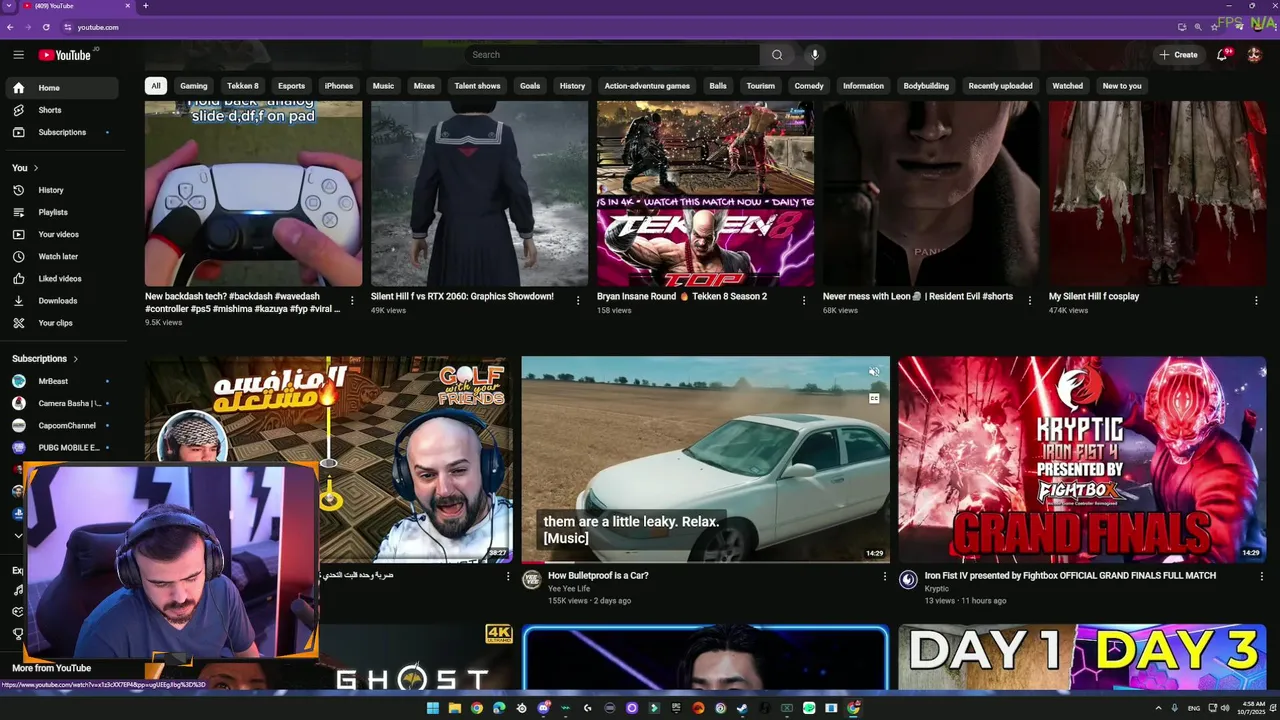The height and width of the screenshot is (720, 1280).
Task: Open sidebar History with clock icon
Action: (x=63, y=190)
